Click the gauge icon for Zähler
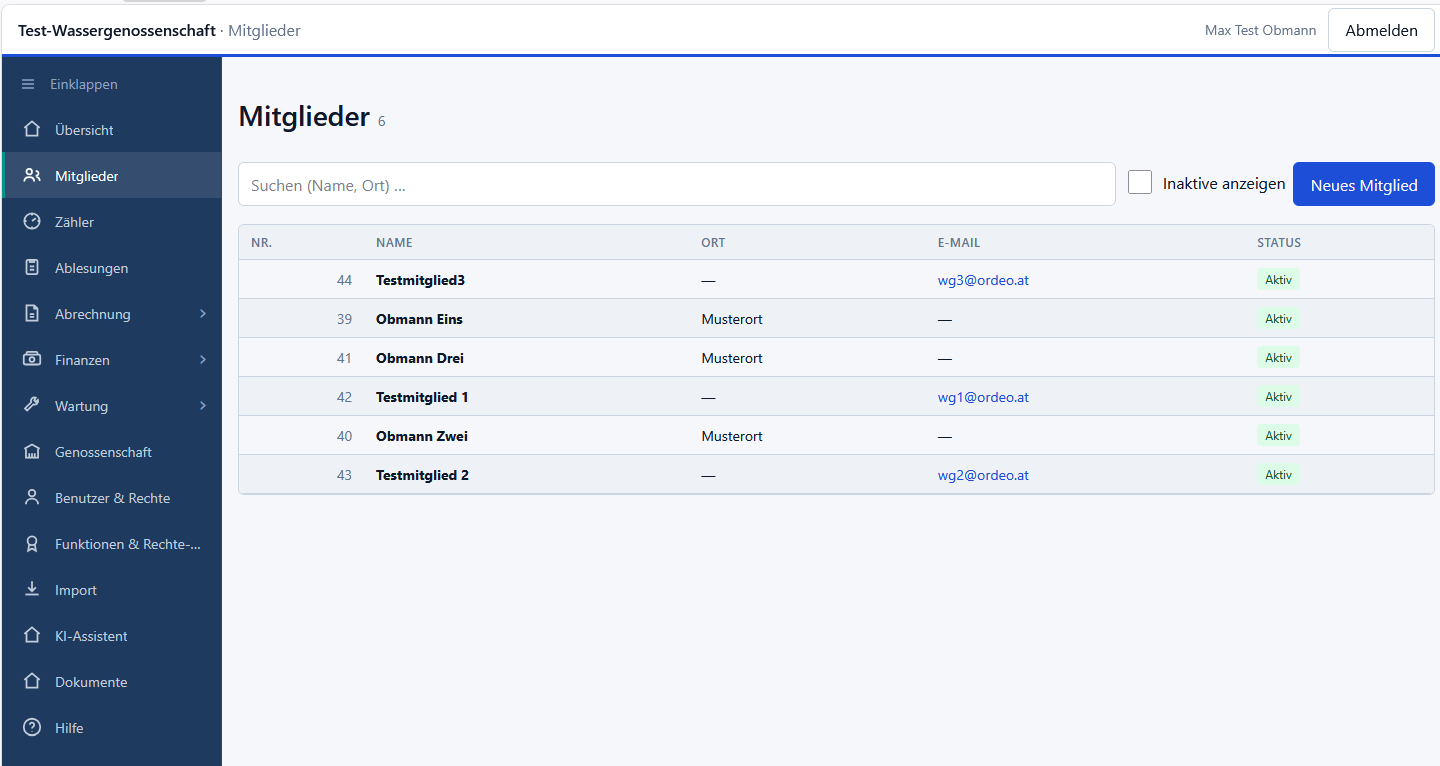This screenshot has height=766, width=1440. pos(32,222)
